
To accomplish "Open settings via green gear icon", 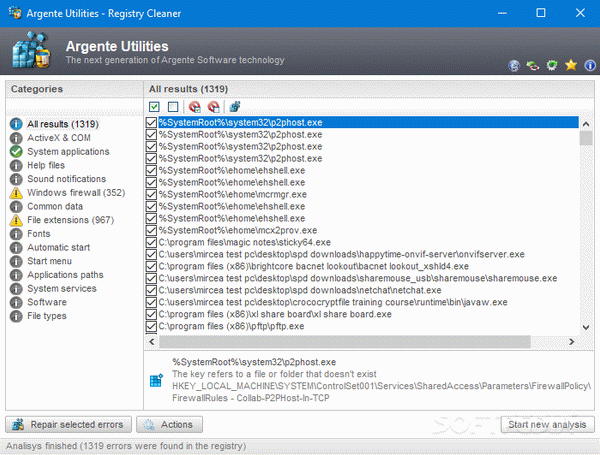I will tap(551, 65).
